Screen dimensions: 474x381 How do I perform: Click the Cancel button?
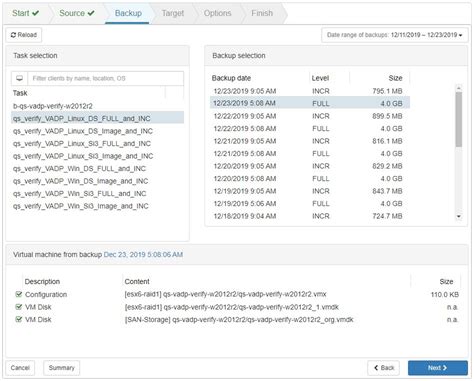pos(20,368)
